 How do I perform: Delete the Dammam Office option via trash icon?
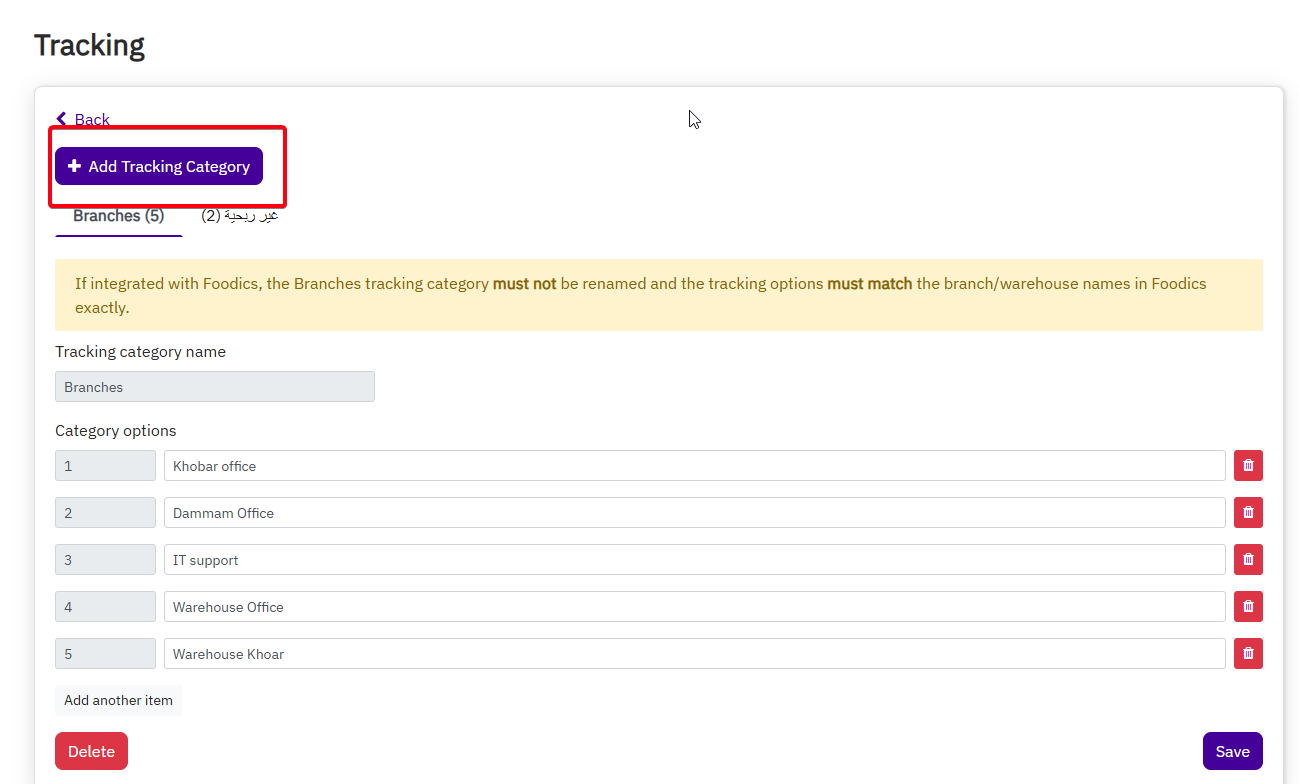click(x=1248, y=513)
